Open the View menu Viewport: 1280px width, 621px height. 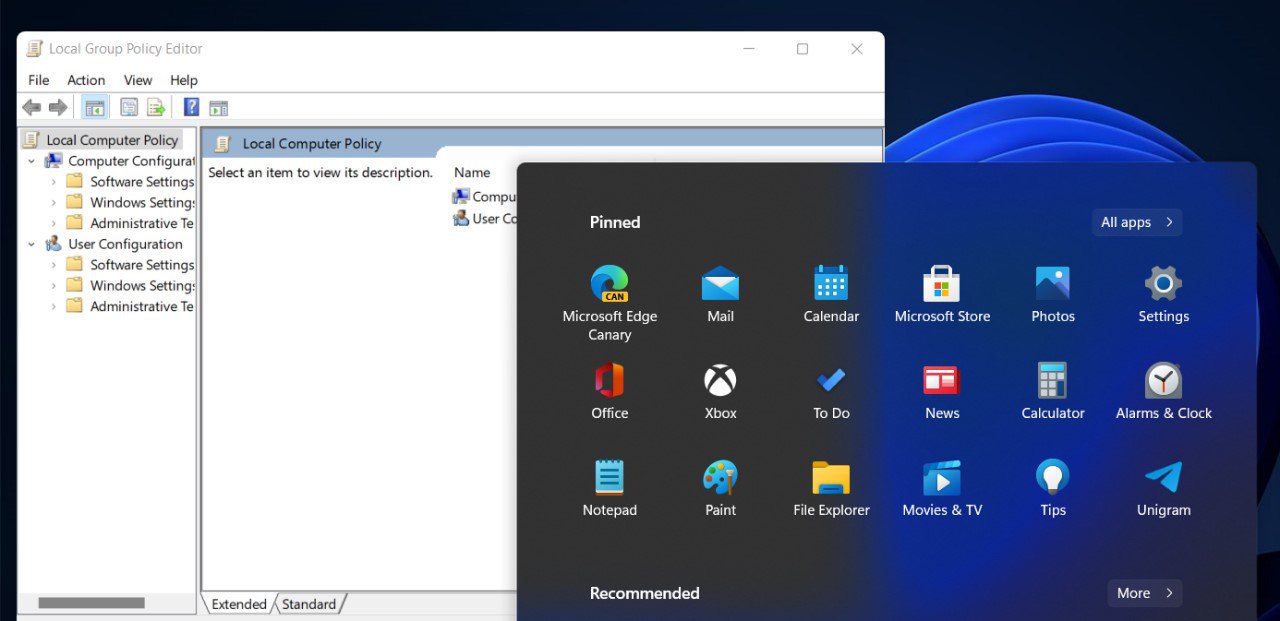click(x=138, y=80)
